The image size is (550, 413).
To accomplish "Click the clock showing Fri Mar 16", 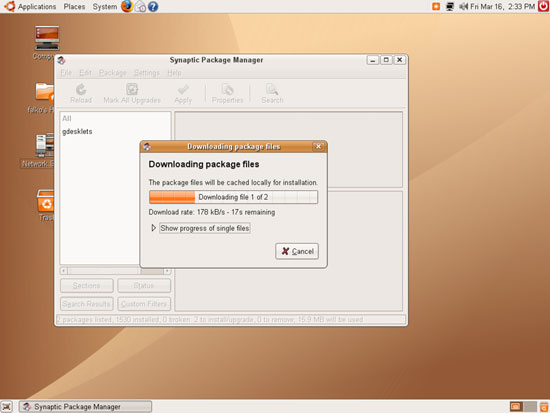I will point(502,6).
